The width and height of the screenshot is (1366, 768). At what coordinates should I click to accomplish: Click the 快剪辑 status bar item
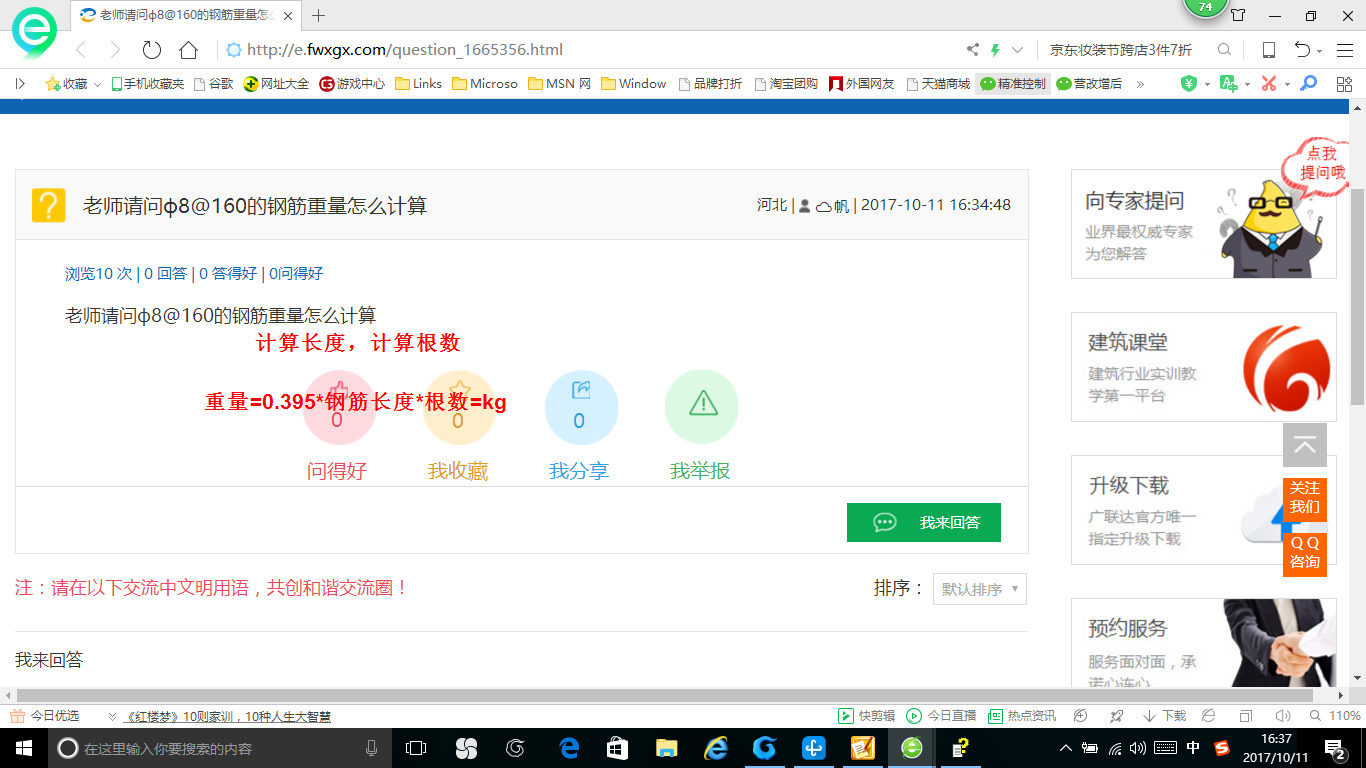click(867, 716)
